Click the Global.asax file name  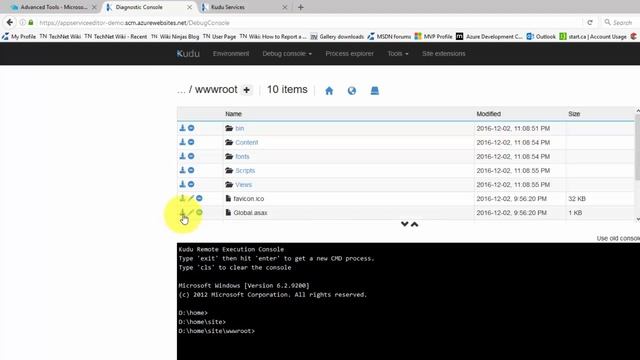(x=250, y=213)
